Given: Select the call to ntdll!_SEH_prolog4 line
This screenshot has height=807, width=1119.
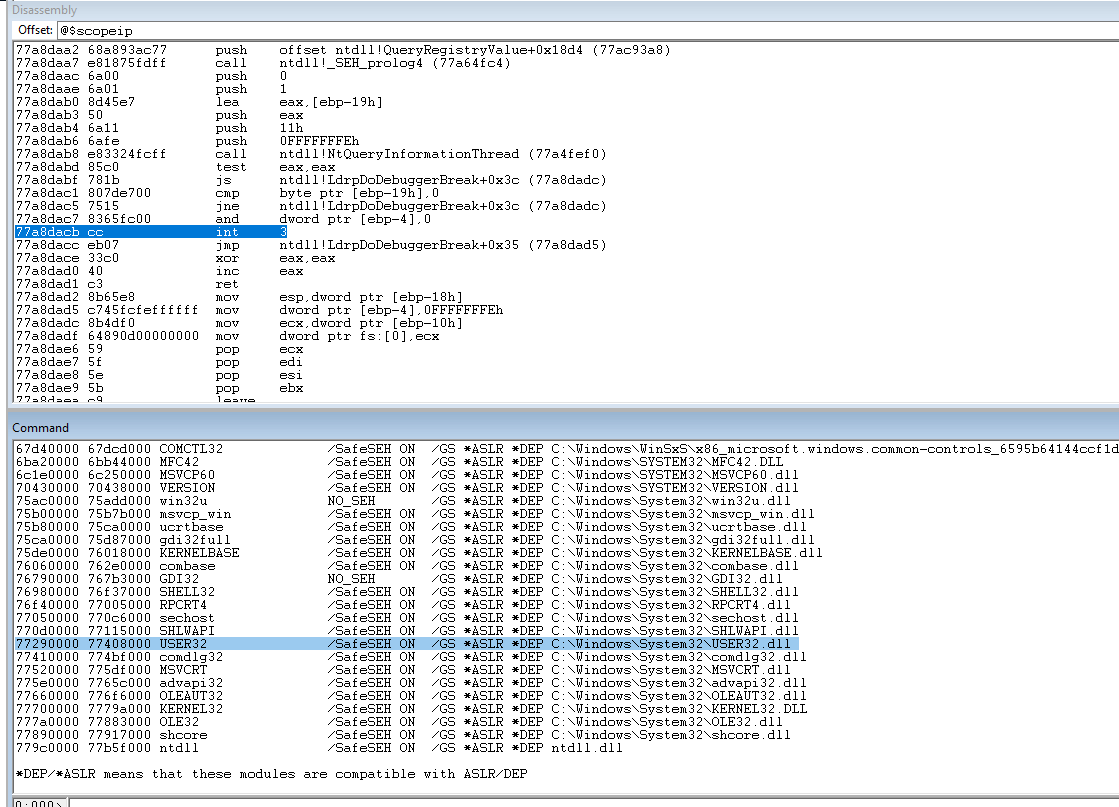Looking at the screenshot, I should 380,63.
